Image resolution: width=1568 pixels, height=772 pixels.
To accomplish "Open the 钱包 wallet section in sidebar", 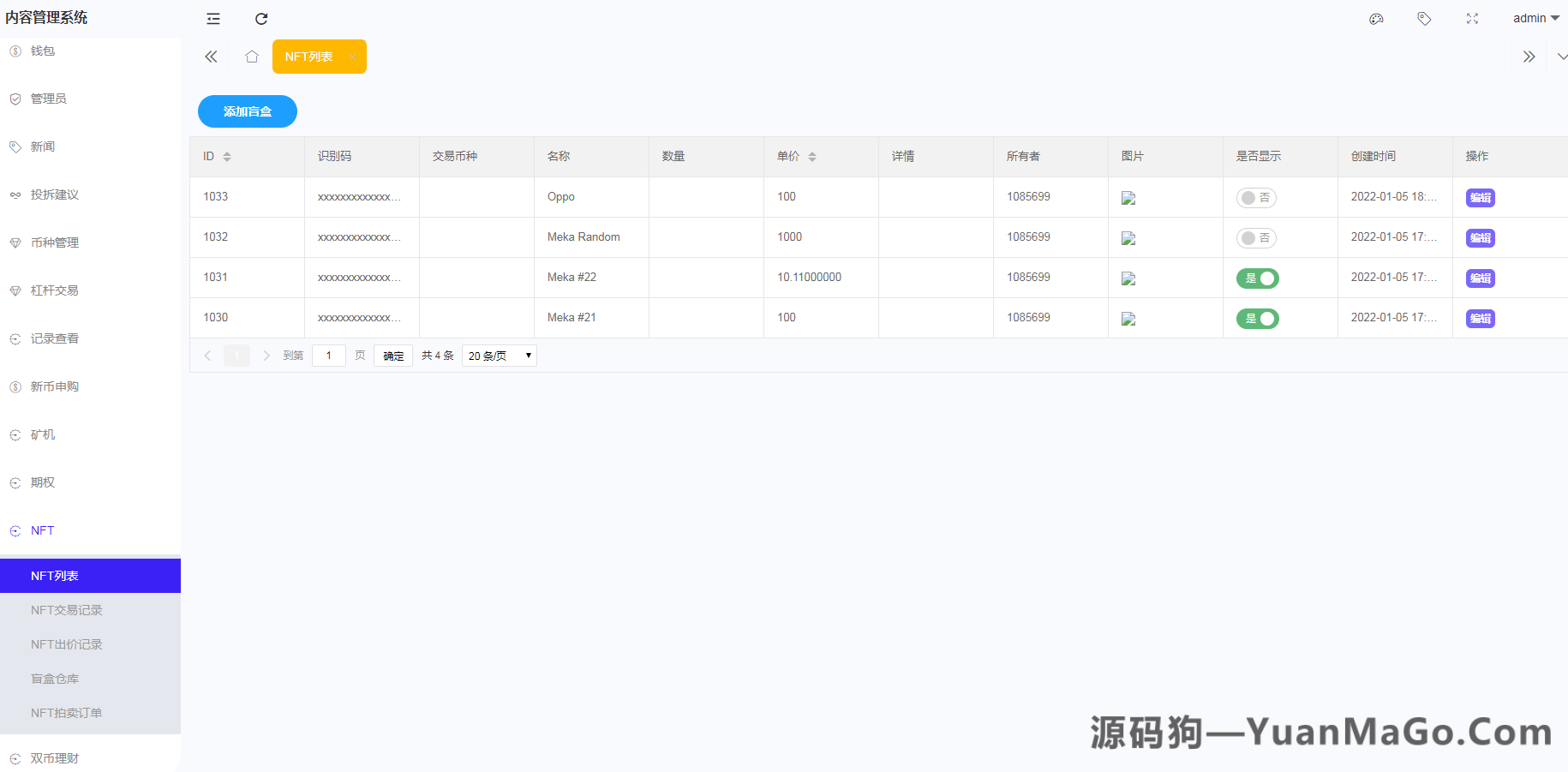I will (x=44, y=51).
